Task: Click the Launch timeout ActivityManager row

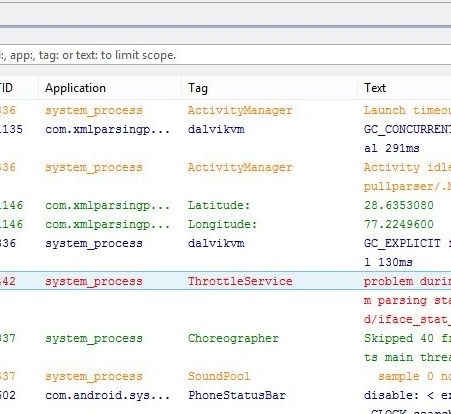Action: (225, 110)
